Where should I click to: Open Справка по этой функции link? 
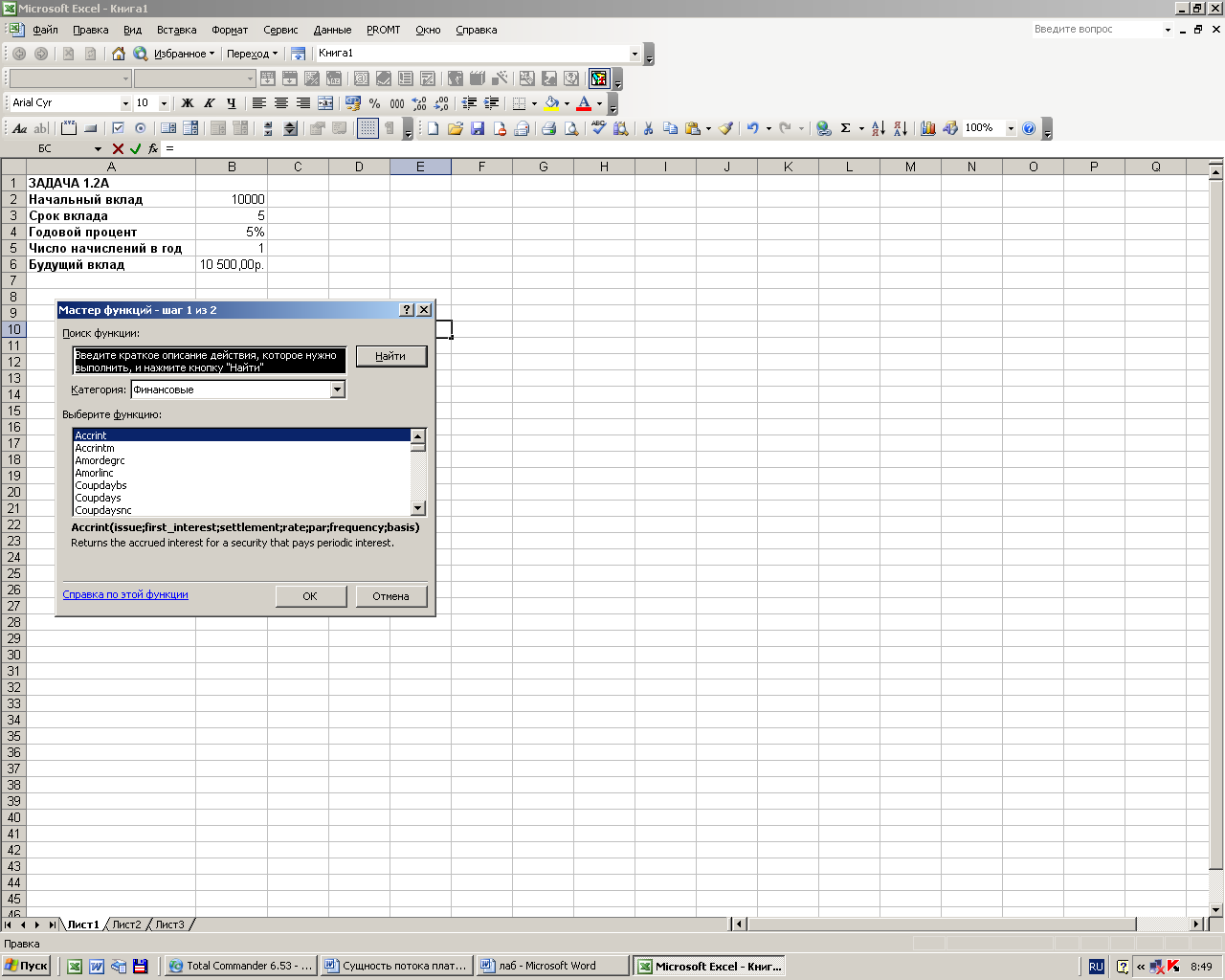click(125, 594)
